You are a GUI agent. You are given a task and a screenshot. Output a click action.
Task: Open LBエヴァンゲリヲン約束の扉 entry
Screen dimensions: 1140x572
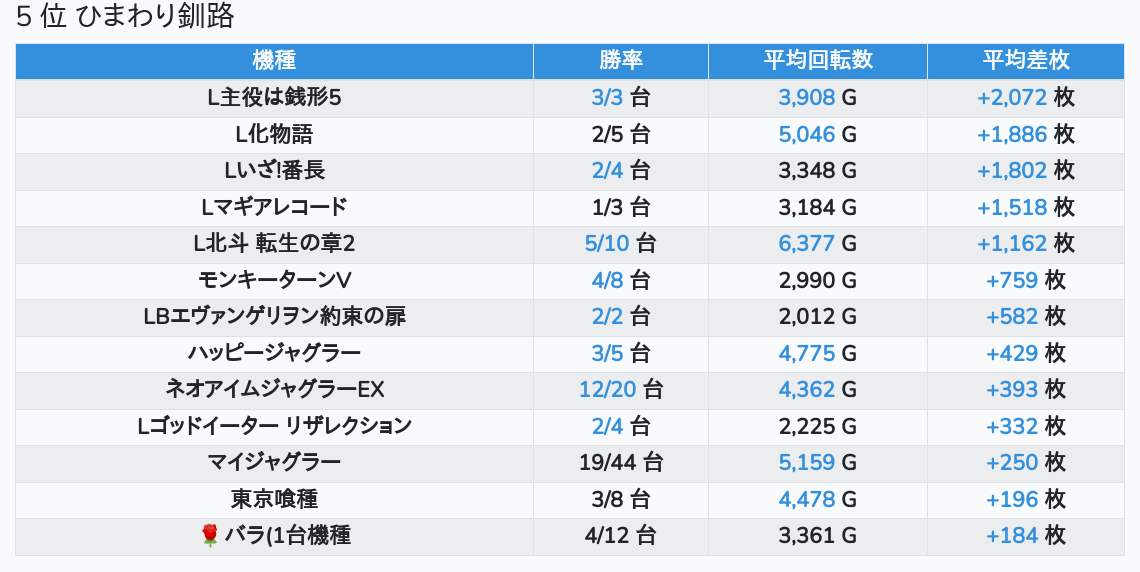coord(274,317)
